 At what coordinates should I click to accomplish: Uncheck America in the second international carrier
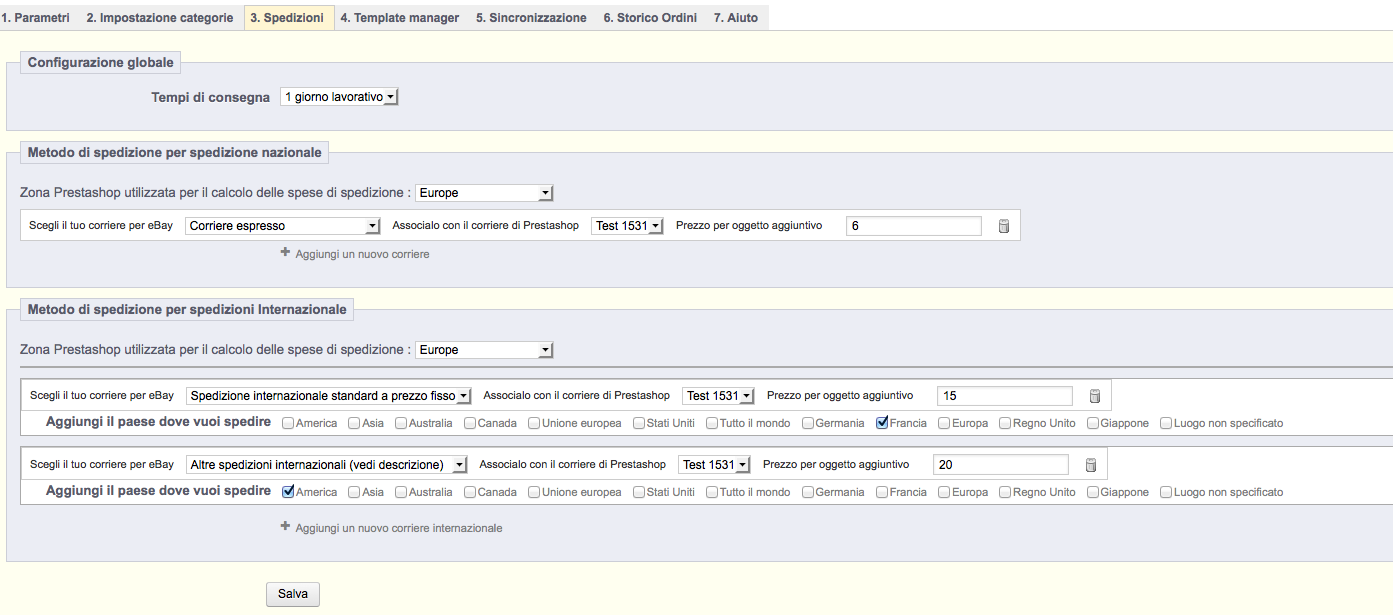pos(289,492)
